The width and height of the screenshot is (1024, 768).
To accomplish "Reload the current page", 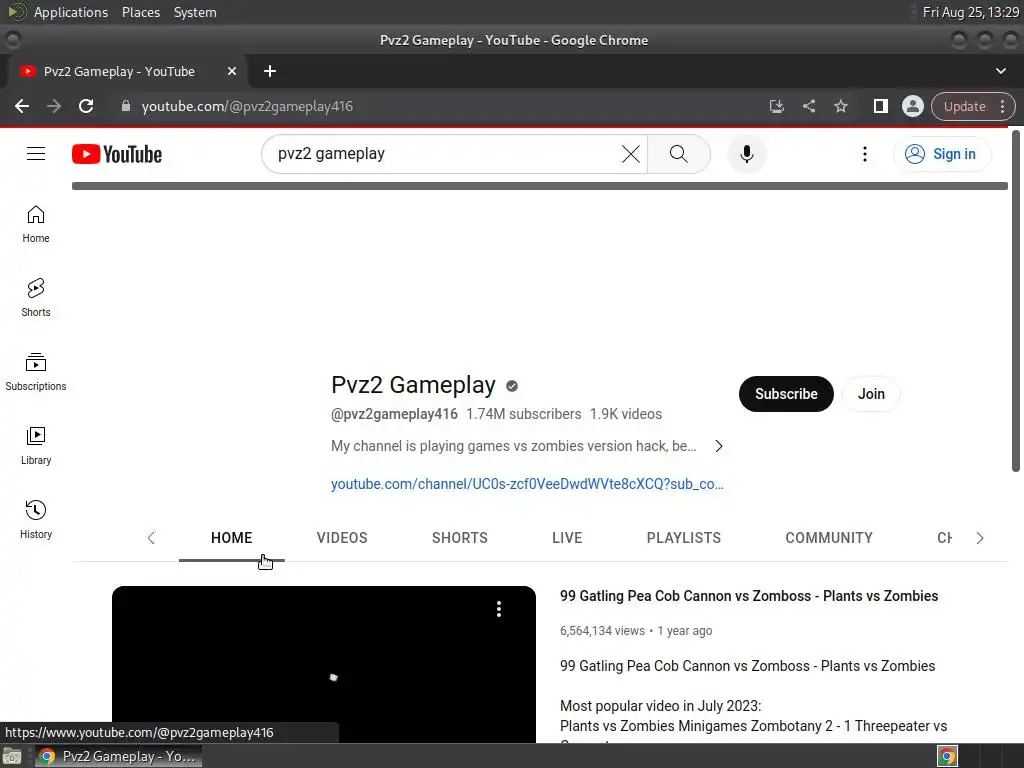I will point(86,106).
